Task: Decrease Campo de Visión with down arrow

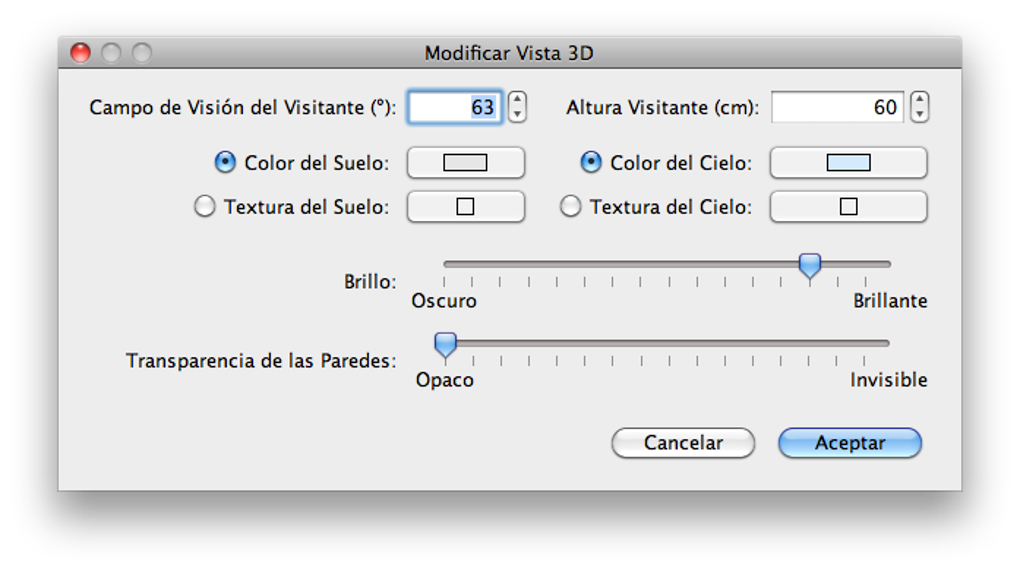Action: pyautogui.click(x=517, y=114)
